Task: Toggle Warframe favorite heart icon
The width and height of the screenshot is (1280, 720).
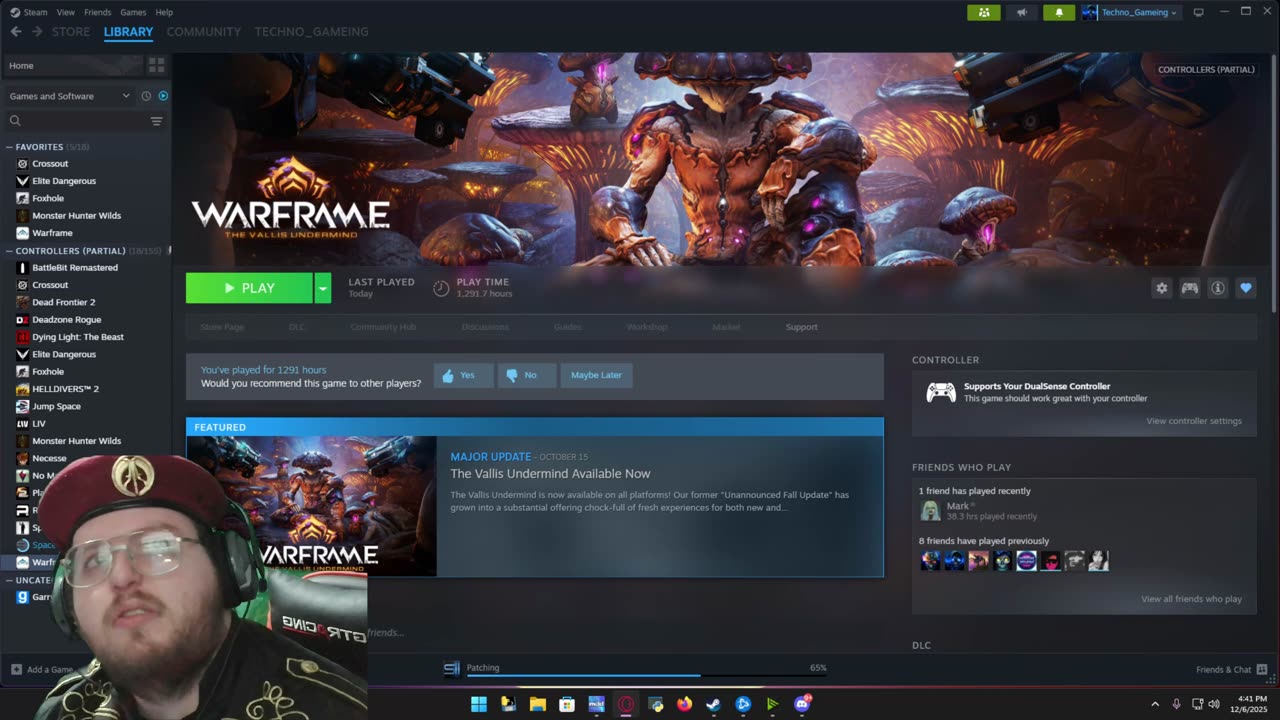Action: 1245,288
